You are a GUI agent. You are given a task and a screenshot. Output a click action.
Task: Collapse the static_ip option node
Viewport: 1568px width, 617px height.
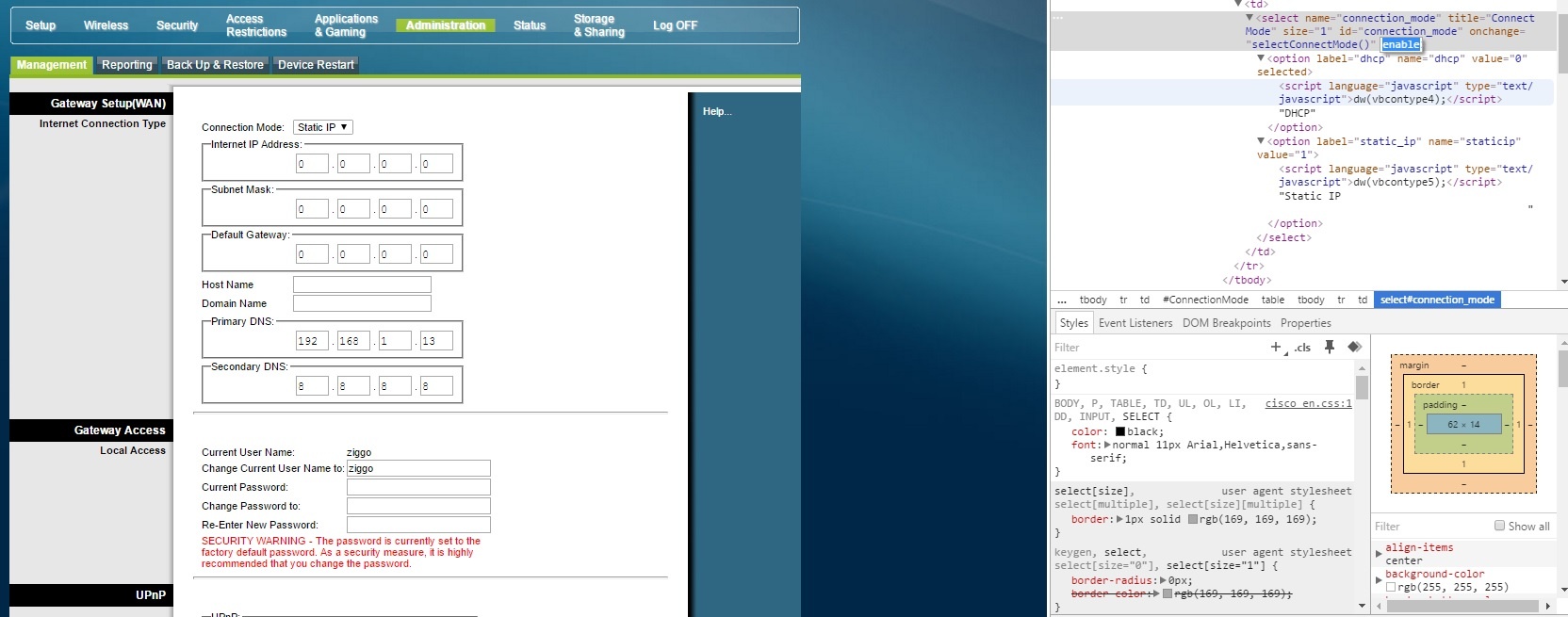tap(1261, 141)
